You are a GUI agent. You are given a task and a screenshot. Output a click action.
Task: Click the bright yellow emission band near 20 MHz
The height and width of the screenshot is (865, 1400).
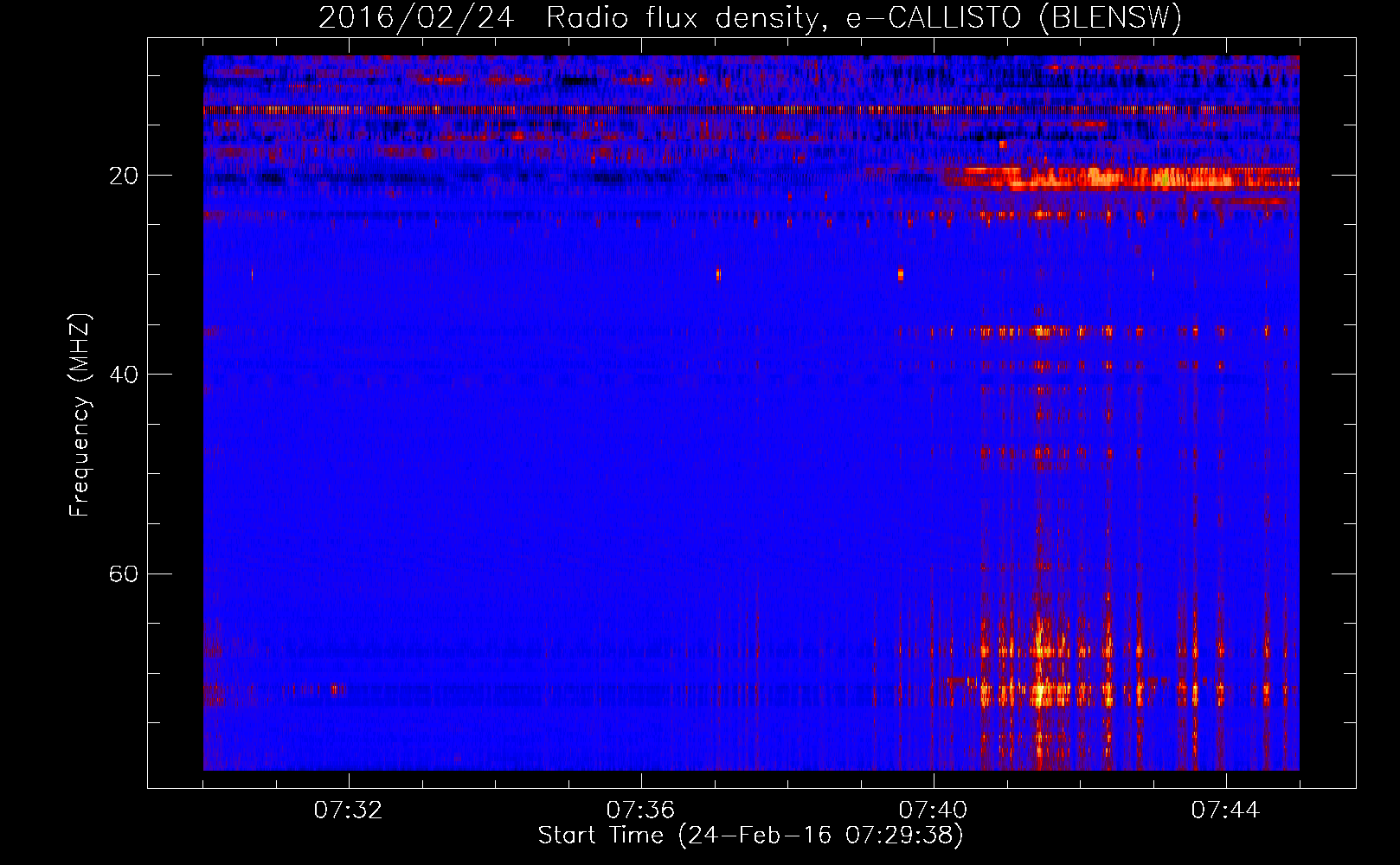point(1121,179)
